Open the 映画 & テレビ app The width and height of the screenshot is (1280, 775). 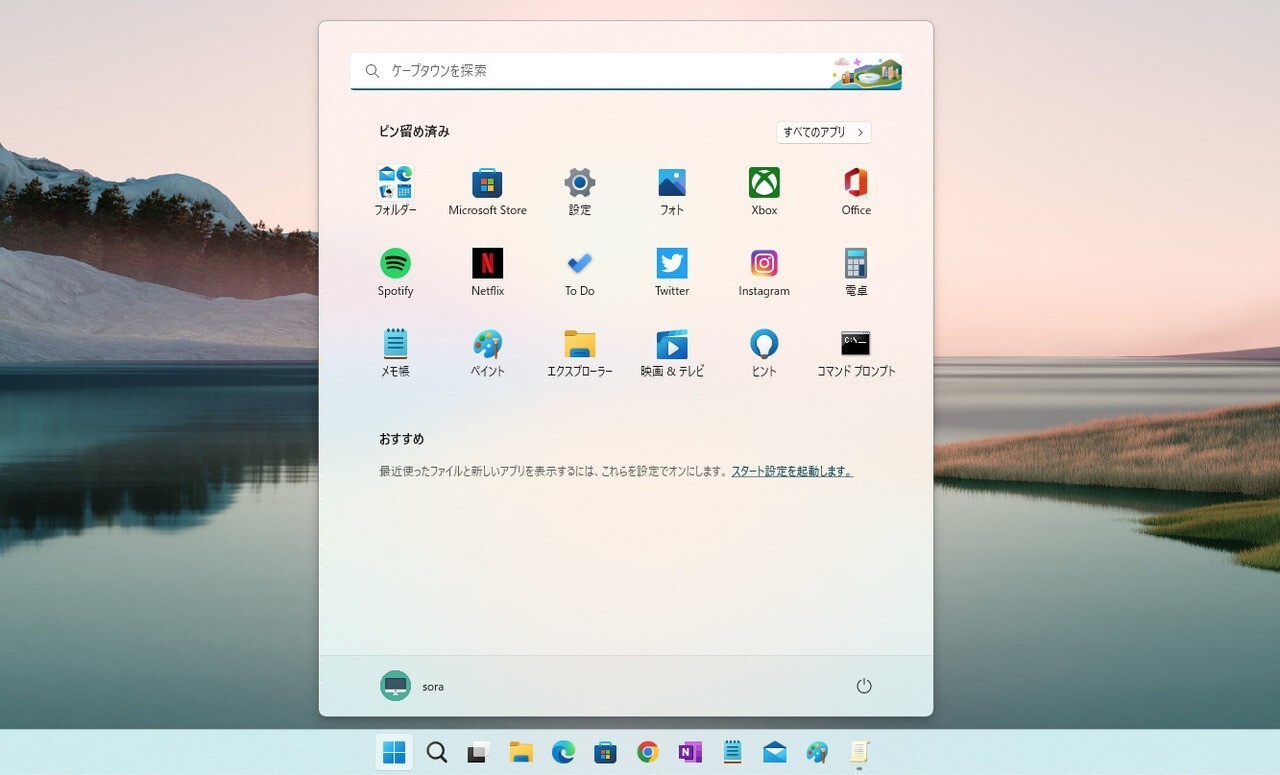pyautogui.click(x=672, y=352)
